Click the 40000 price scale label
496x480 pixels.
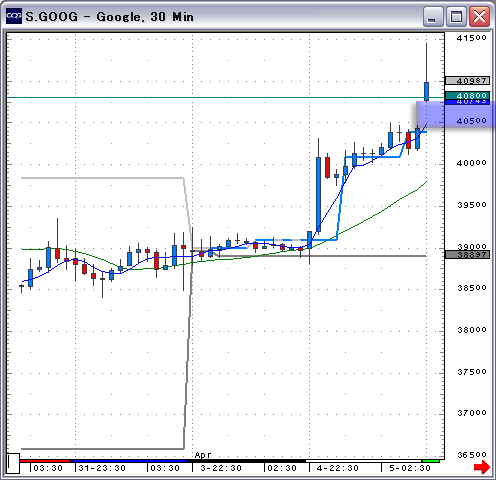[471, 163]
